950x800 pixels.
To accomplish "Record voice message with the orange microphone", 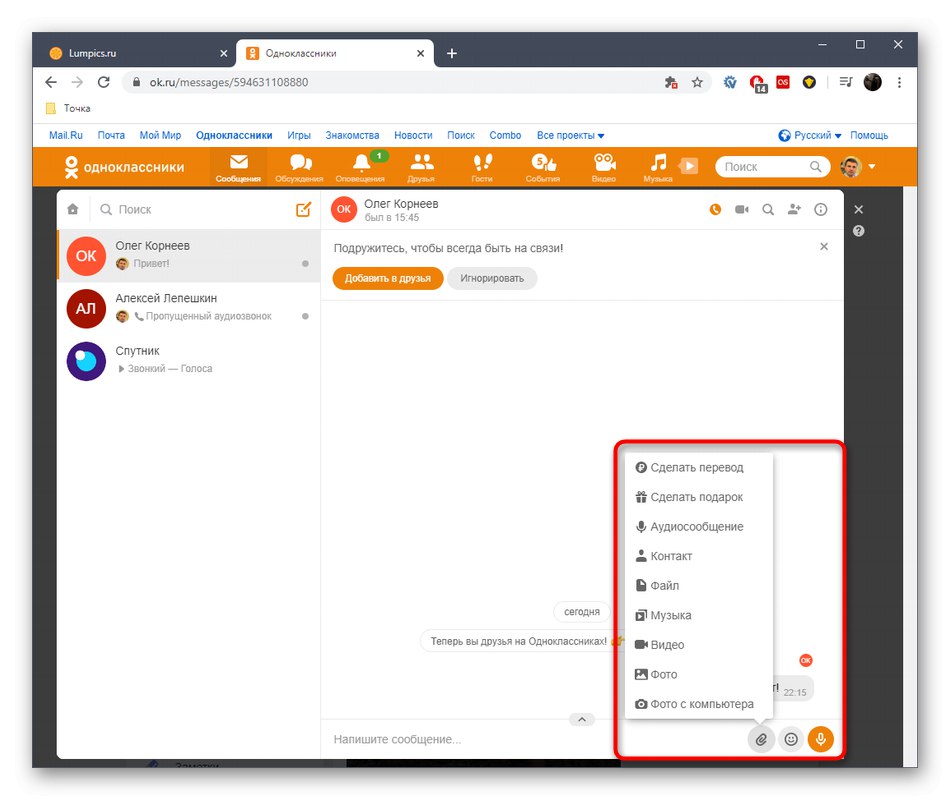I will pyautogui.click(x=821, y=739).
